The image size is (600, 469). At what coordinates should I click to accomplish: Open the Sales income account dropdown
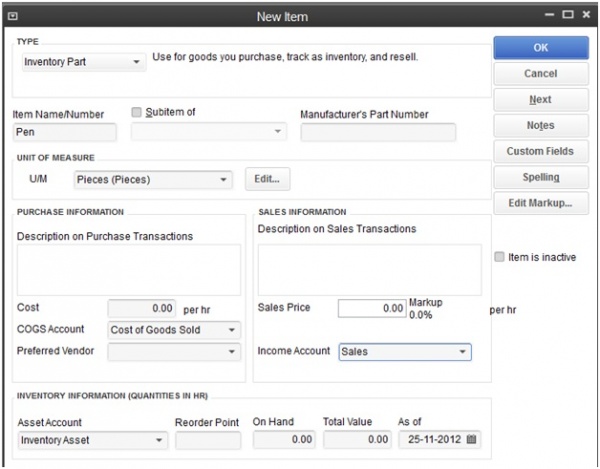[462, 352]
